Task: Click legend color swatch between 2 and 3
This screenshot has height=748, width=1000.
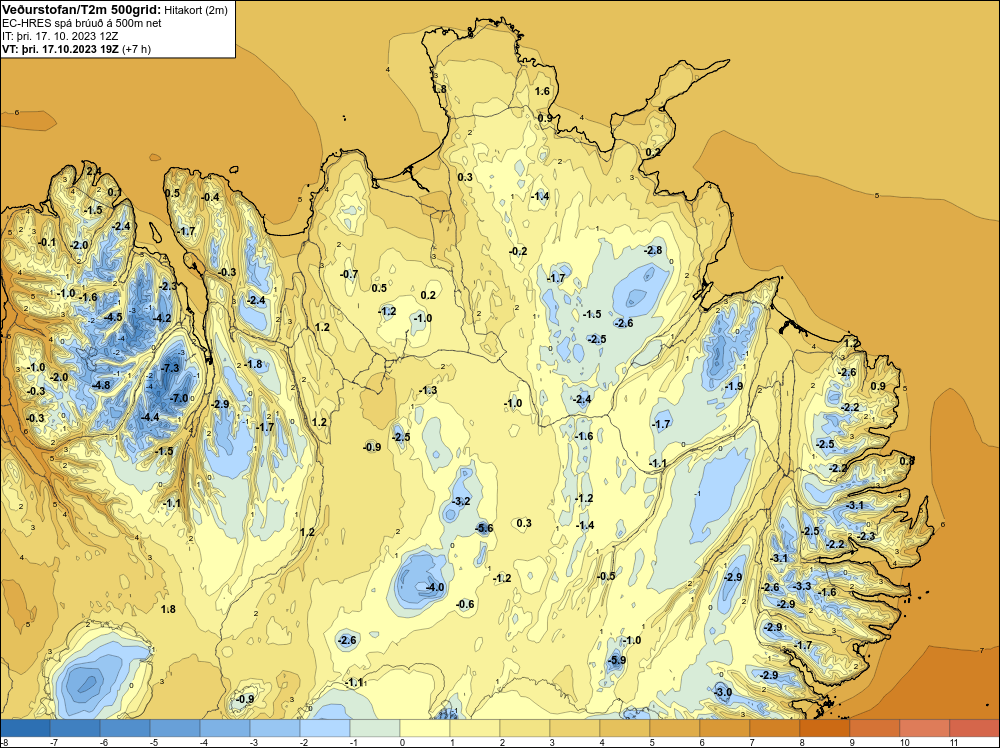Action: (525, 728)
